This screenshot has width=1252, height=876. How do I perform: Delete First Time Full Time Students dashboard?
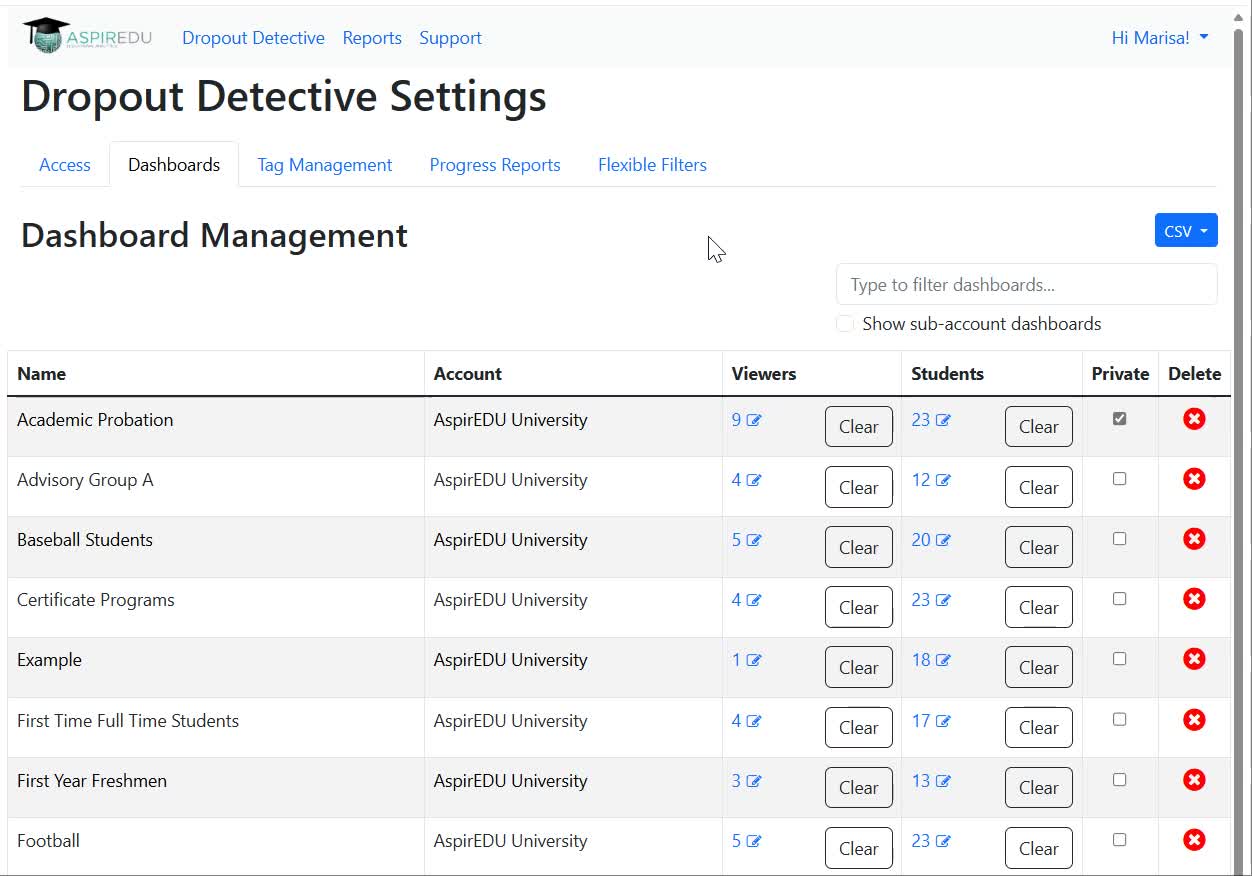tap(1194, 720)
